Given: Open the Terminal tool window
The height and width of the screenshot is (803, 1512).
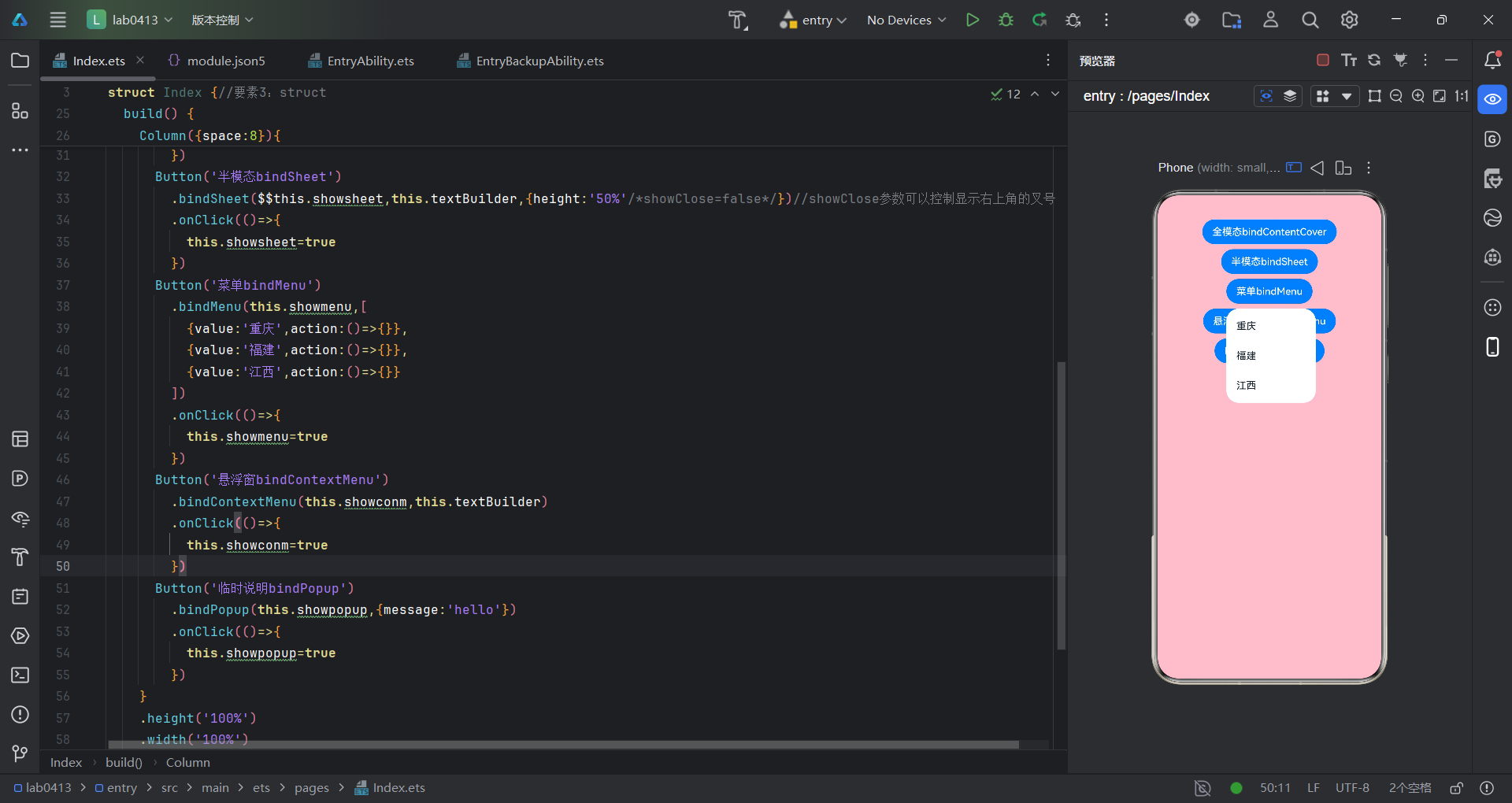Looking at the screenshot, I should click(20, 675).
